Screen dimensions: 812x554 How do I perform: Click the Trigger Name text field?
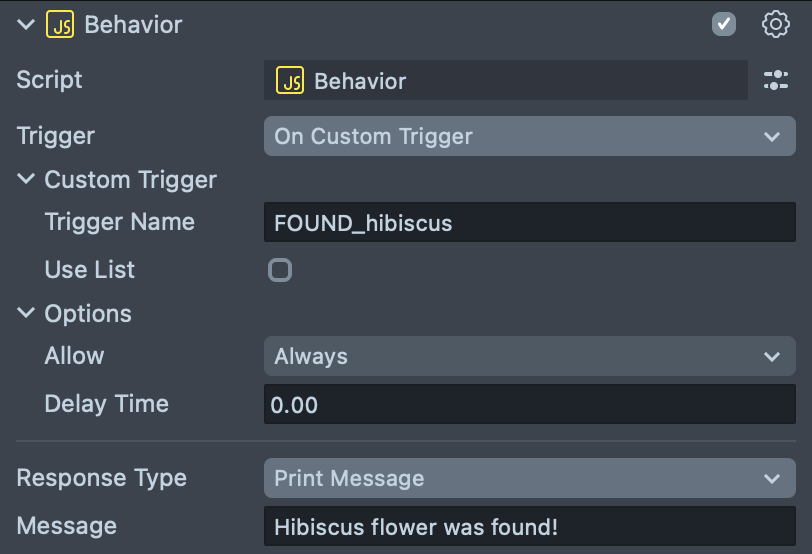[529, 222]
